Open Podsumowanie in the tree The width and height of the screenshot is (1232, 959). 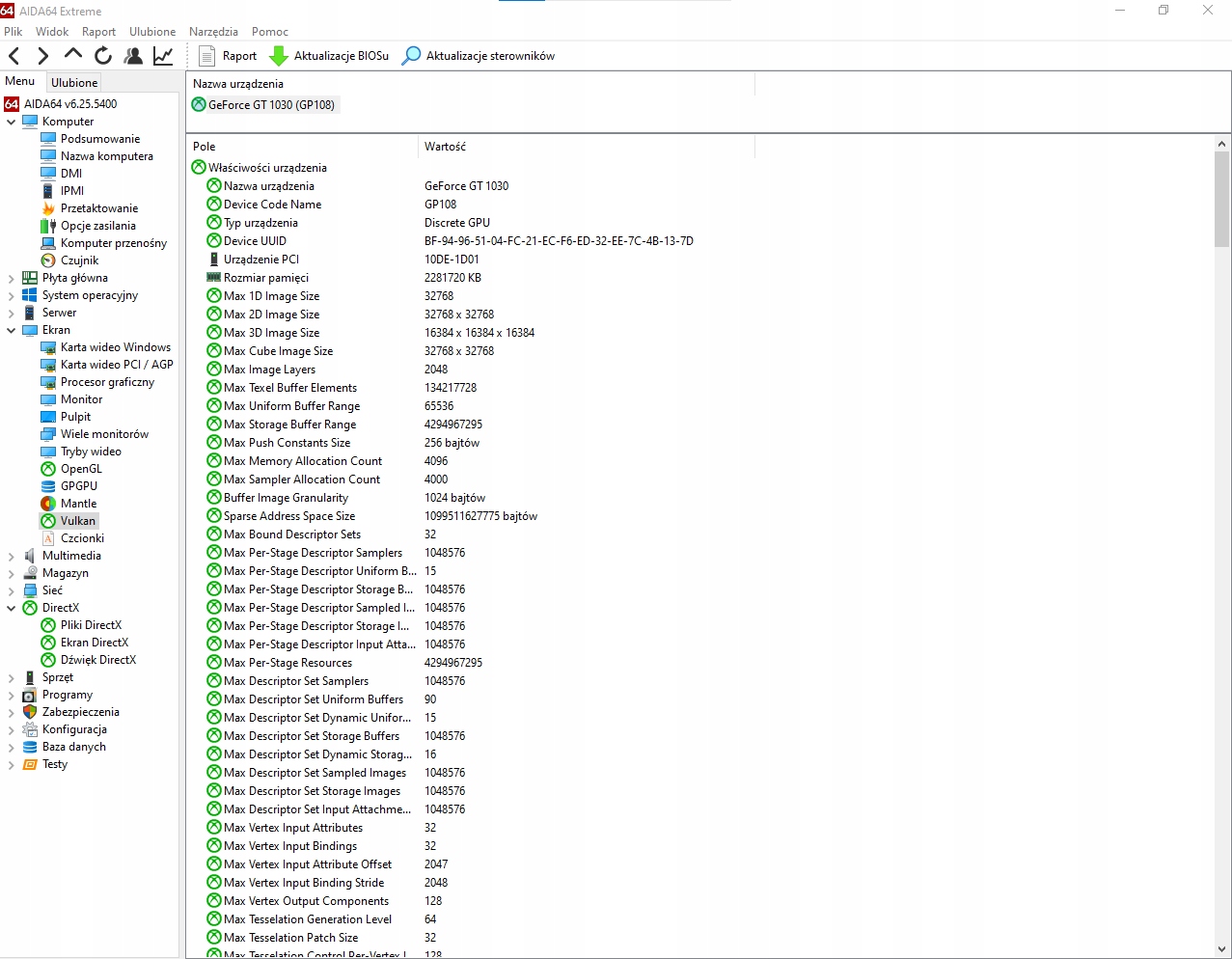click(x=91, y=139)
